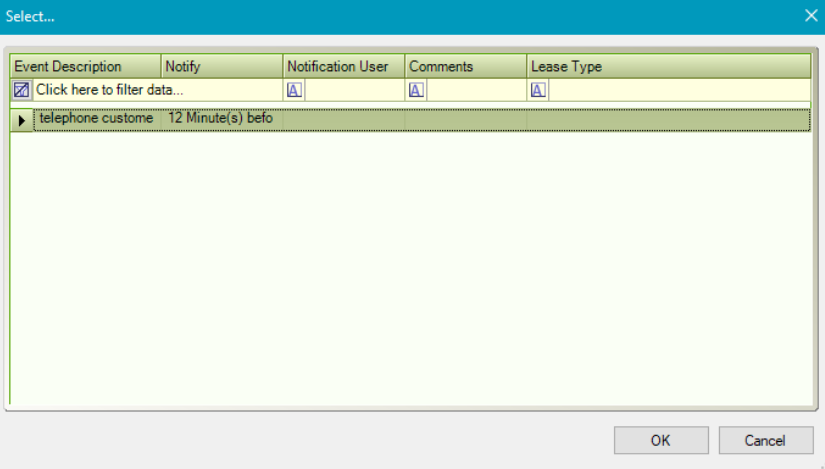Focus the Lease Type filter text field

(x=678, y=90)
